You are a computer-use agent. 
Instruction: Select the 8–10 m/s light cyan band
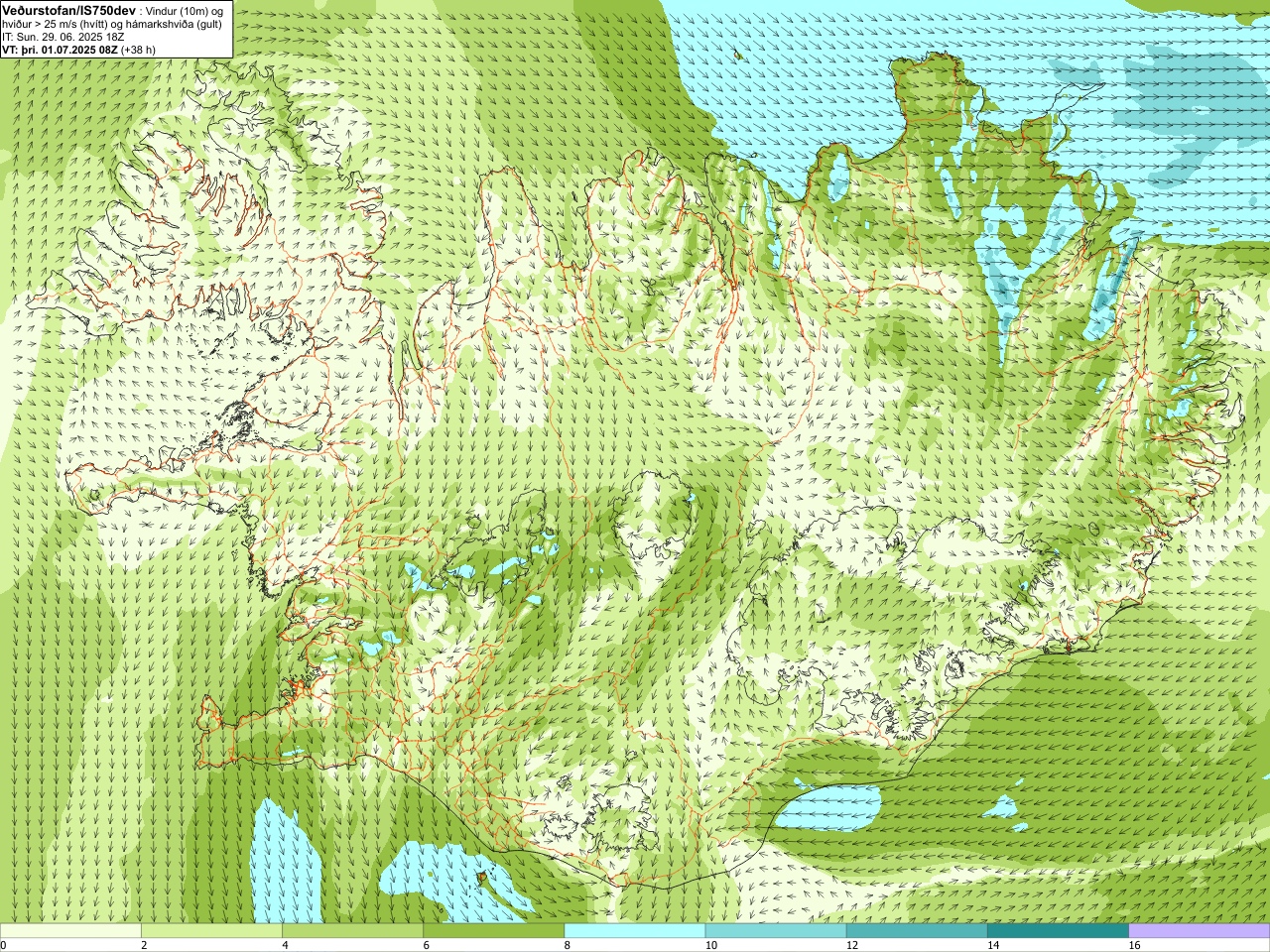pos(635,930)
